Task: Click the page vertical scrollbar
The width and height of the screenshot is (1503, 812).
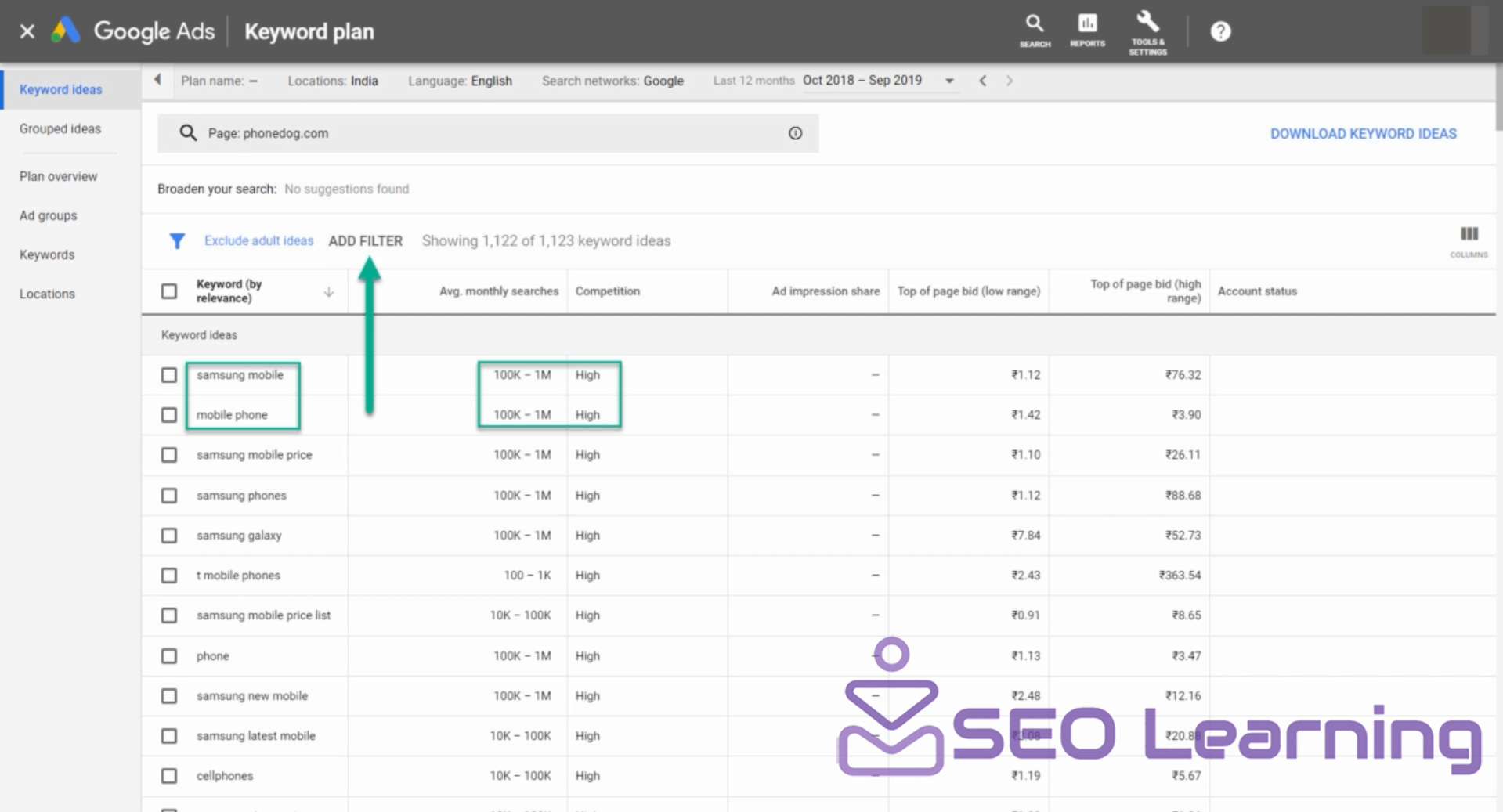Action: tap(1498, 98)
